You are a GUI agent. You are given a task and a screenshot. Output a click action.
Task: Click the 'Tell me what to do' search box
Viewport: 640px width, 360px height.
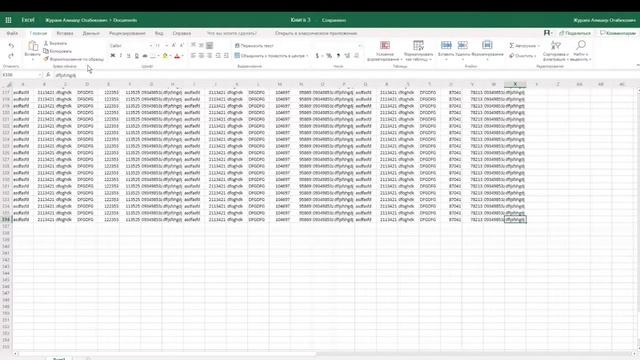coord(231,33)
